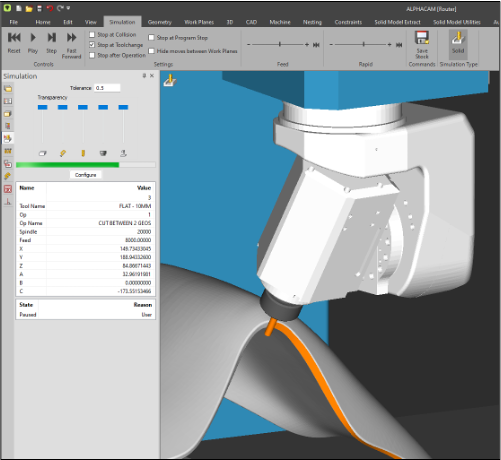Reset the simulation to start
Viewport: 501px width, 460px height.
tap(14, 43)
